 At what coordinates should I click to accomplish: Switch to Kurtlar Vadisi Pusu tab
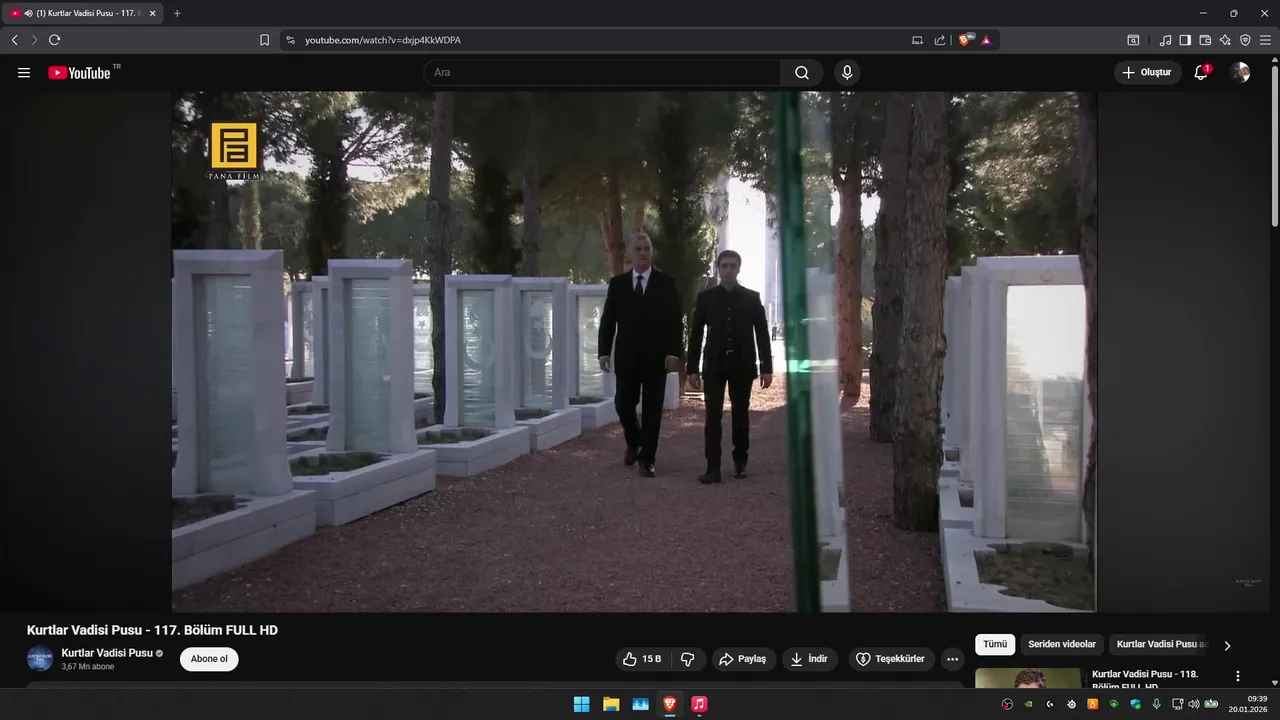(x=82, y=13)
